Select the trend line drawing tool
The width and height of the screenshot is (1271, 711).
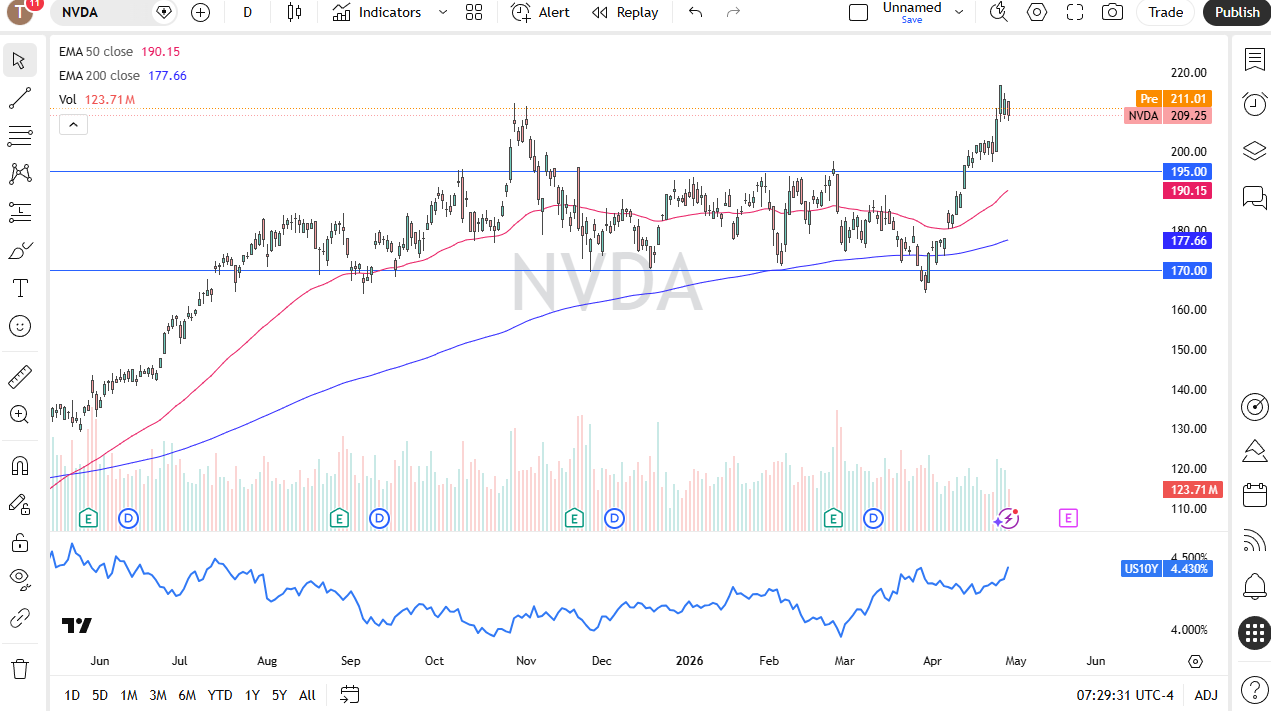pyautogui.click(x=20, y=98)
